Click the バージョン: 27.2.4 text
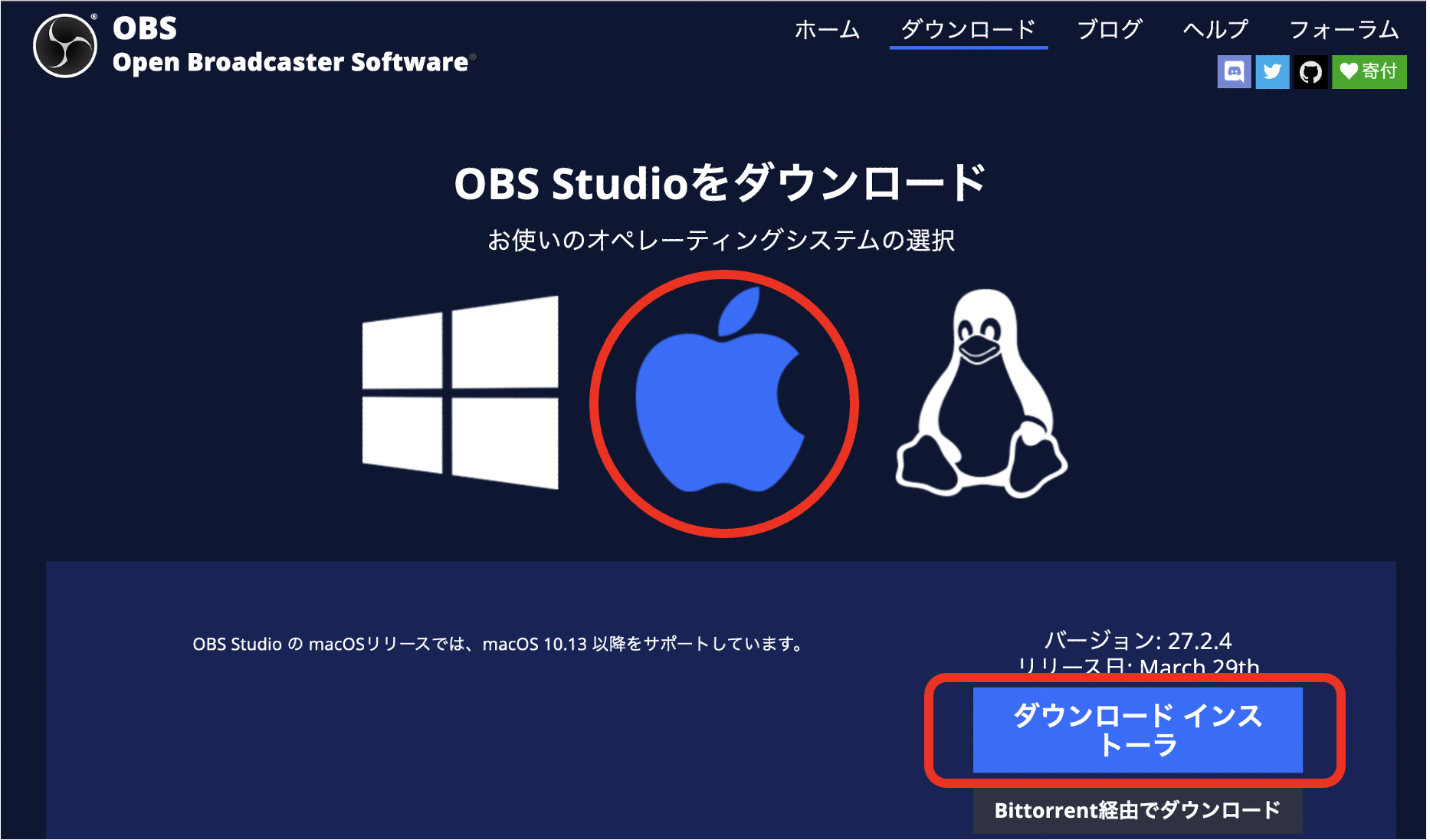 point(1138,641)
